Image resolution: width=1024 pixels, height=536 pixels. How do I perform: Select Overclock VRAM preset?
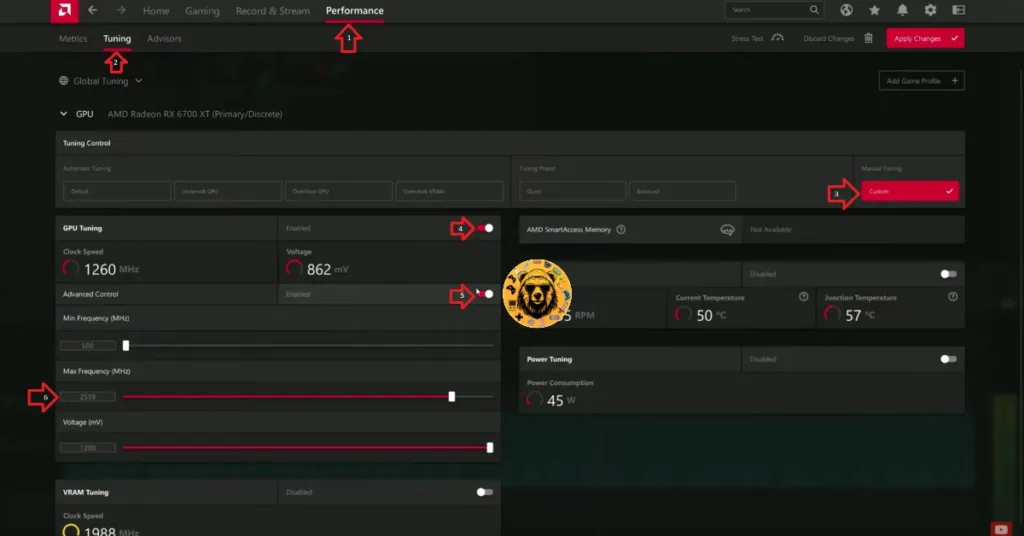pyautogui.click(x=449, y=191)
